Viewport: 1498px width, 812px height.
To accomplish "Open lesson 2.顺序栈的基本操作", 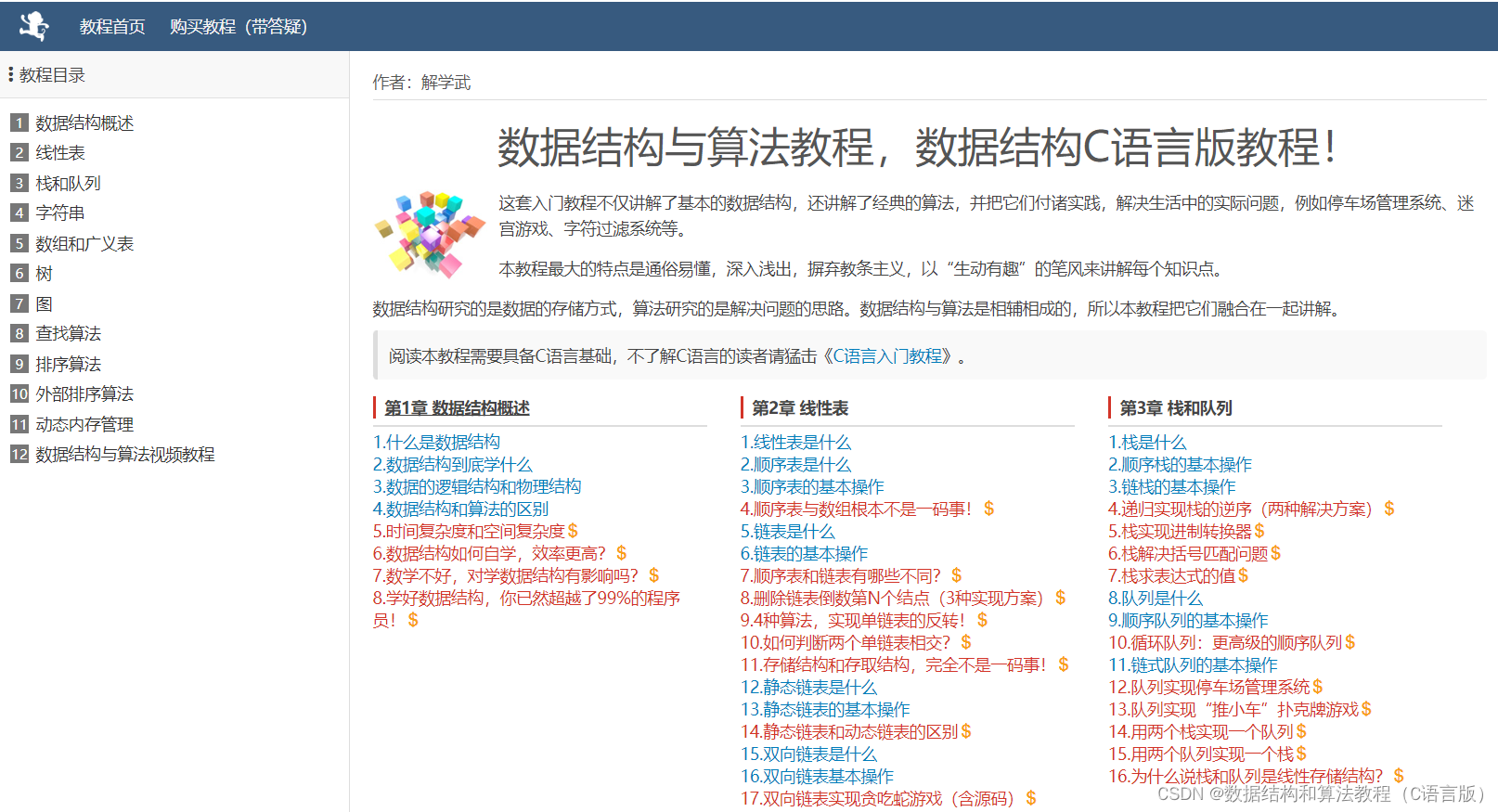I will (x=1180, y=465).
